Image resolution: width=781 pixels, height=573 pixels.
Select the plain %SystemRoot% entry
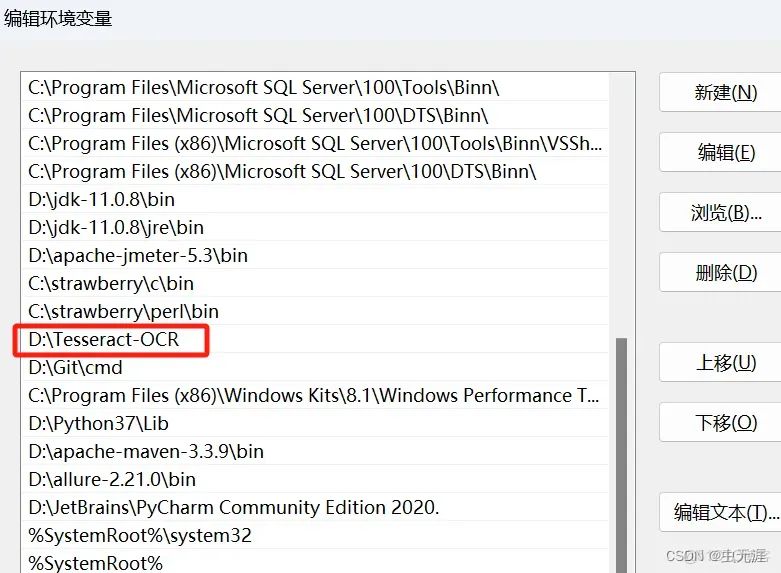[315, 562]
